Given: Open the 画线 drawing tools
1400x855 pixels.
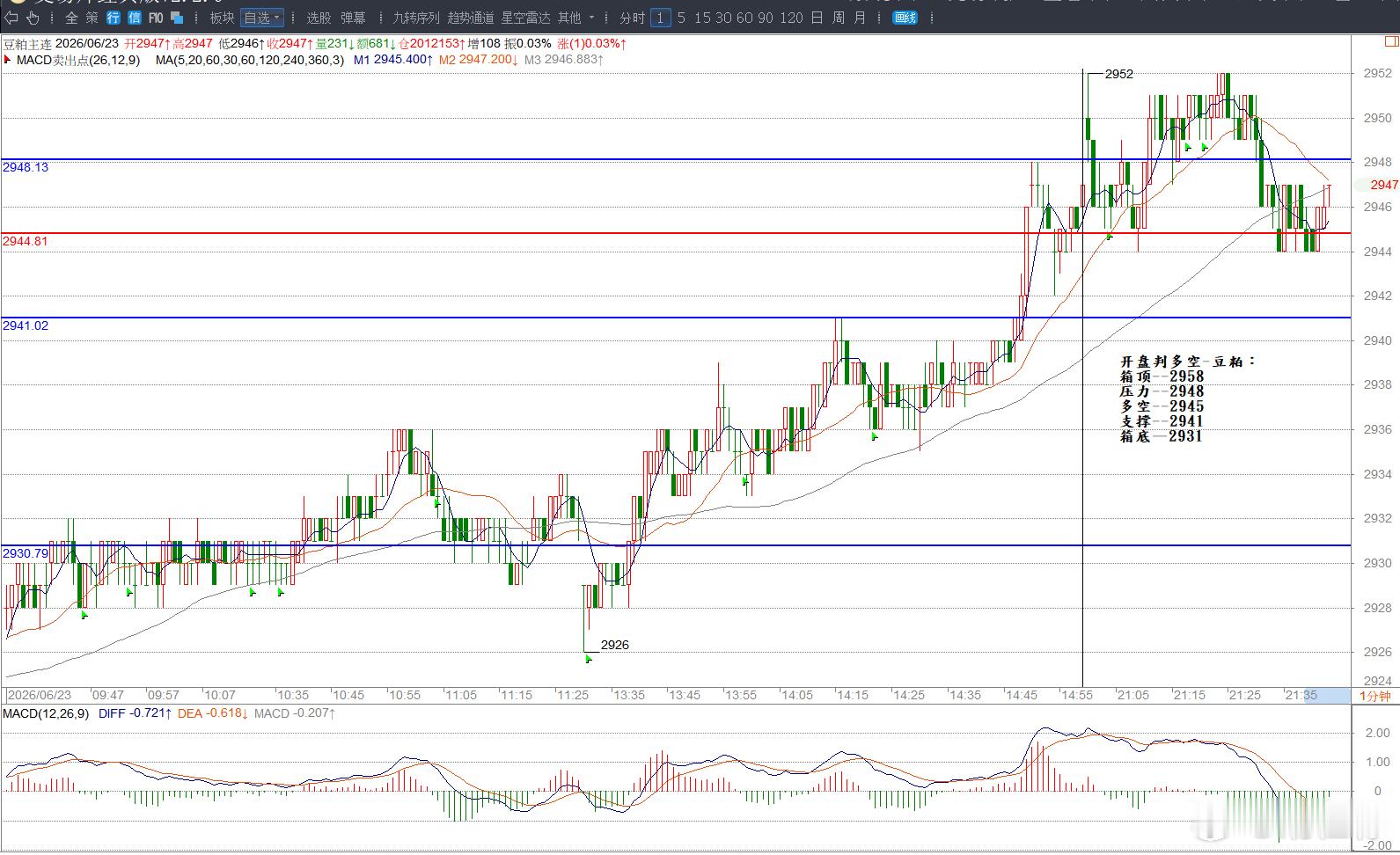Looking at the screenshot, I should (905, 18).
